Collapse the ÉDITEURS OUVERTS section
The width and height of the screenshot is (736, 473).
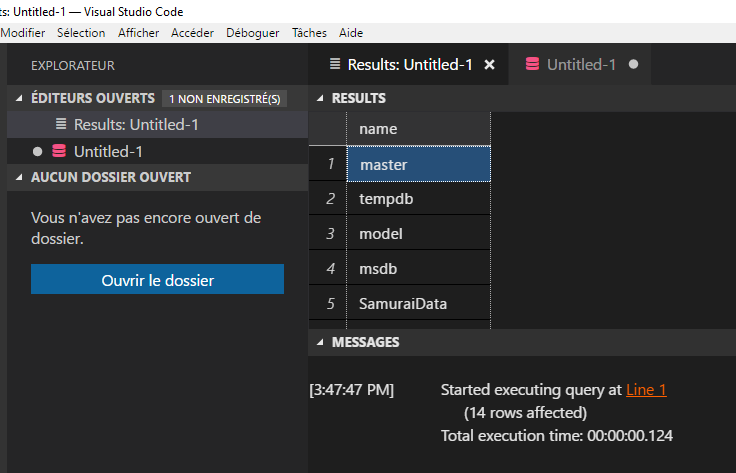click(x=19, y=98)
